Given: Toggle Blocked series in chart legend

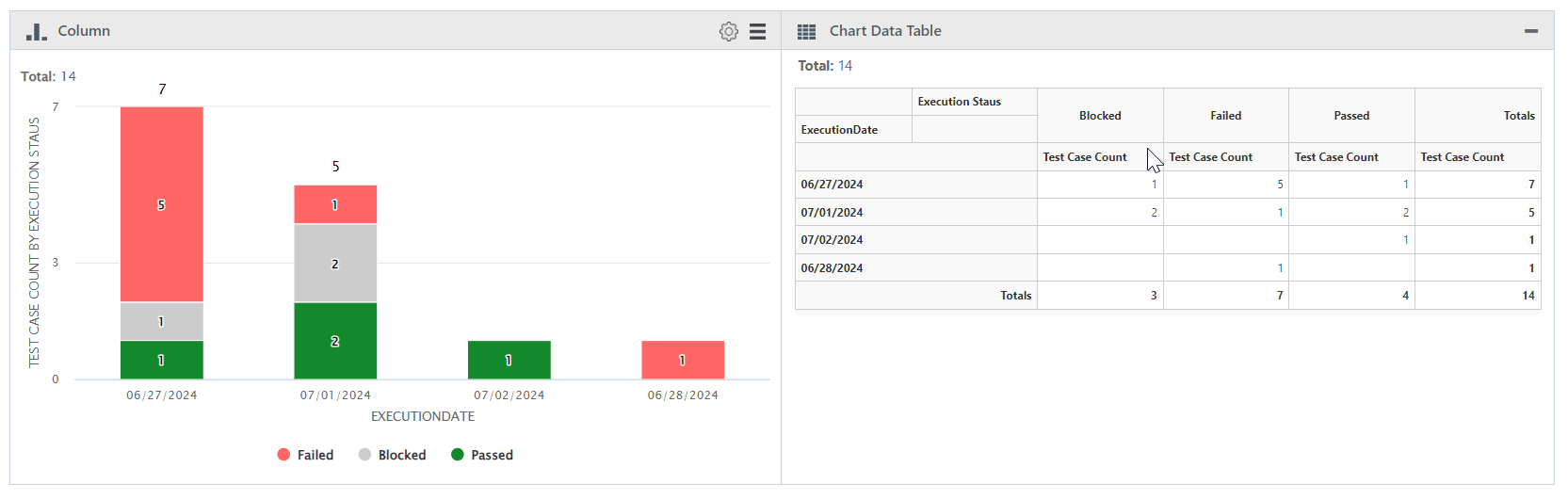Looking at the screenshot, I should pyautogui.click(x=401, y=455).
